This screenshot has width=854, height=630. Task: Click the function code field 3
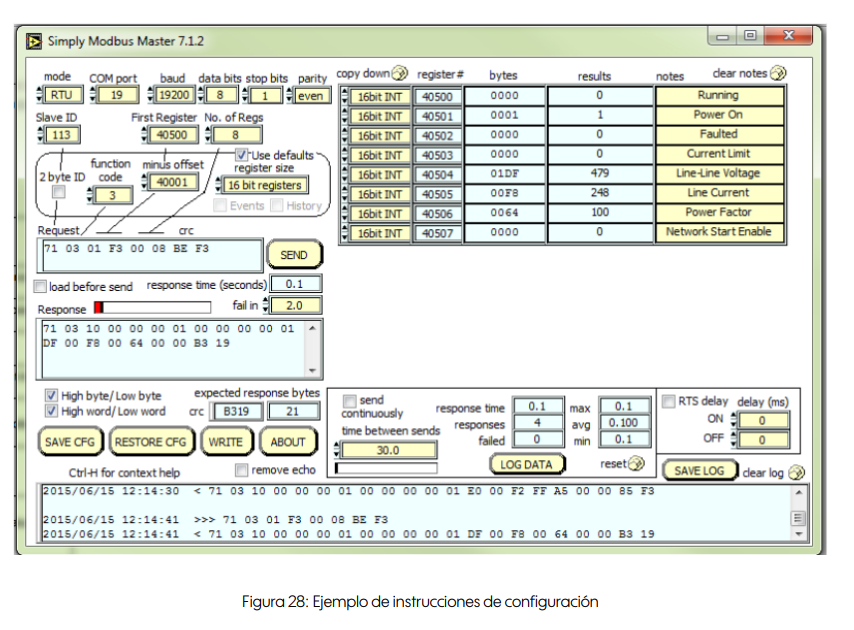tap(113, 195)
